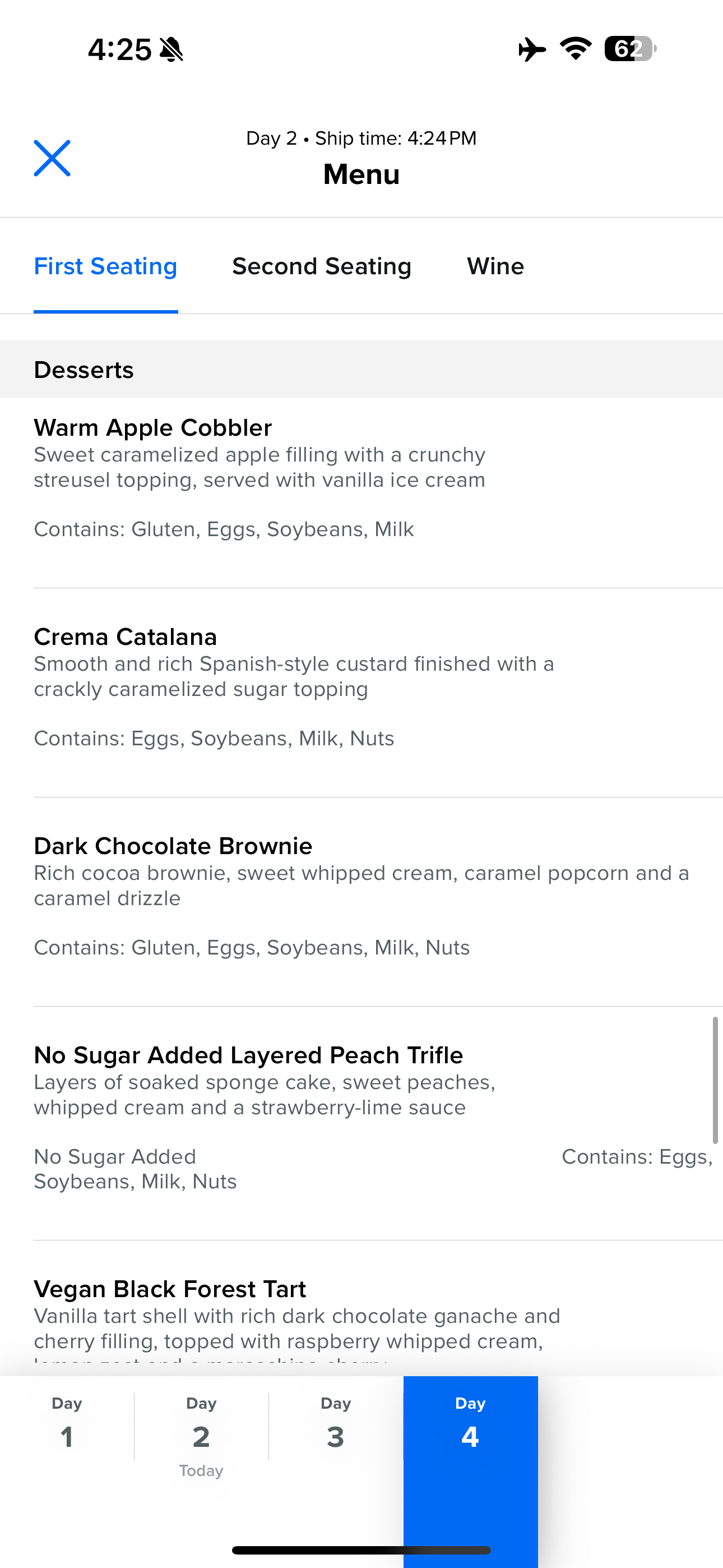Viewport: 723px width, 1568px height.
Task: Select the First Seating tab
Action: click(x=106, y=266)
